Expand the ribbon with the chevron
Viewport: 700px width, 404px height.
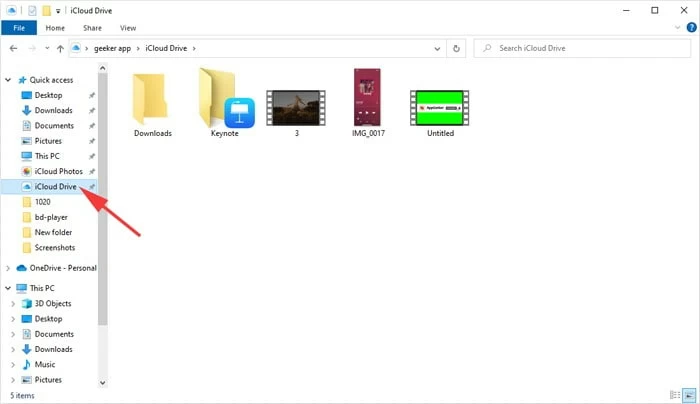[x=673, y=28]
